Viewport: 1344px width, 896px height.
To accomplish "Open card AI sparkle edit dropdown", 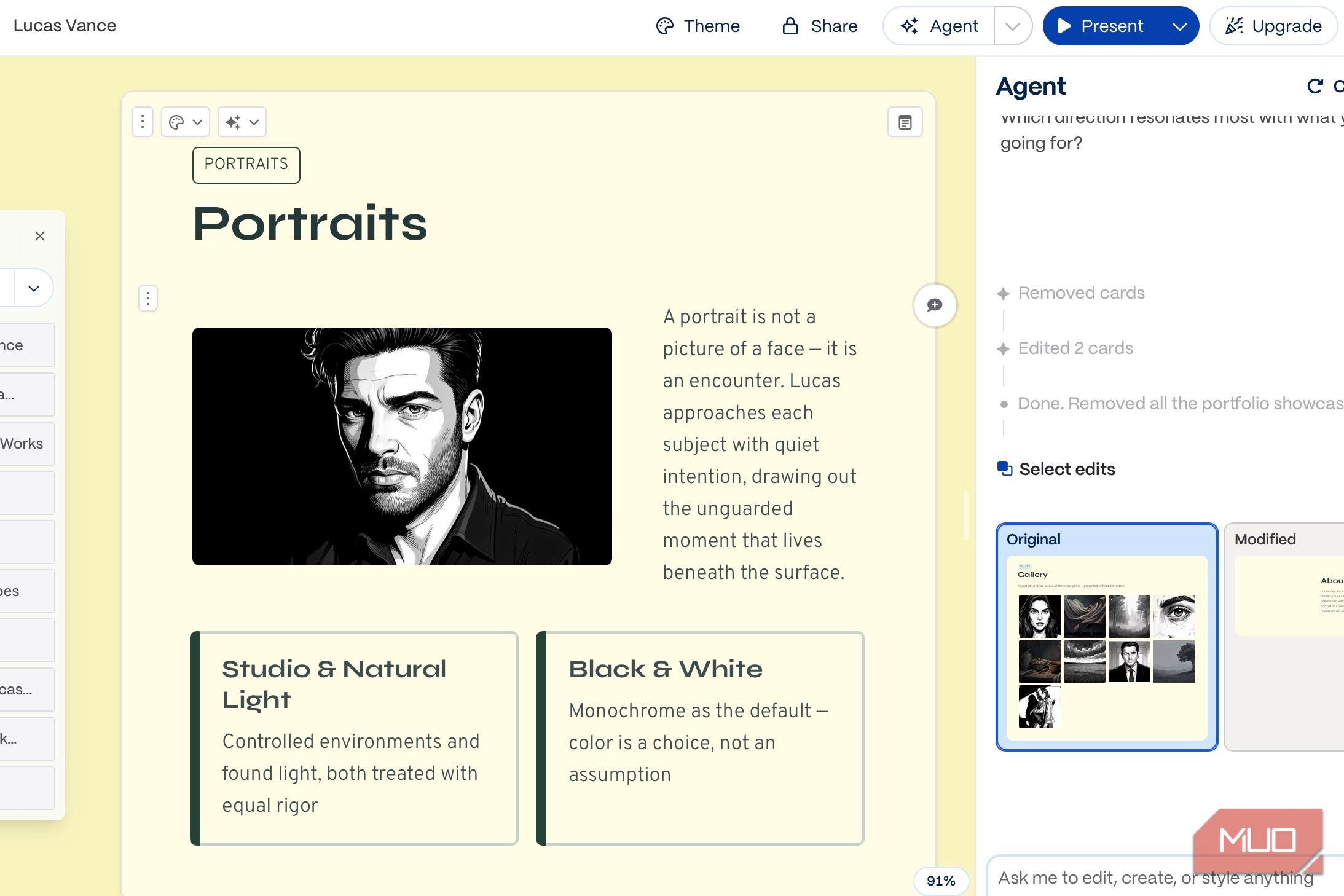I will coord(242,122).
